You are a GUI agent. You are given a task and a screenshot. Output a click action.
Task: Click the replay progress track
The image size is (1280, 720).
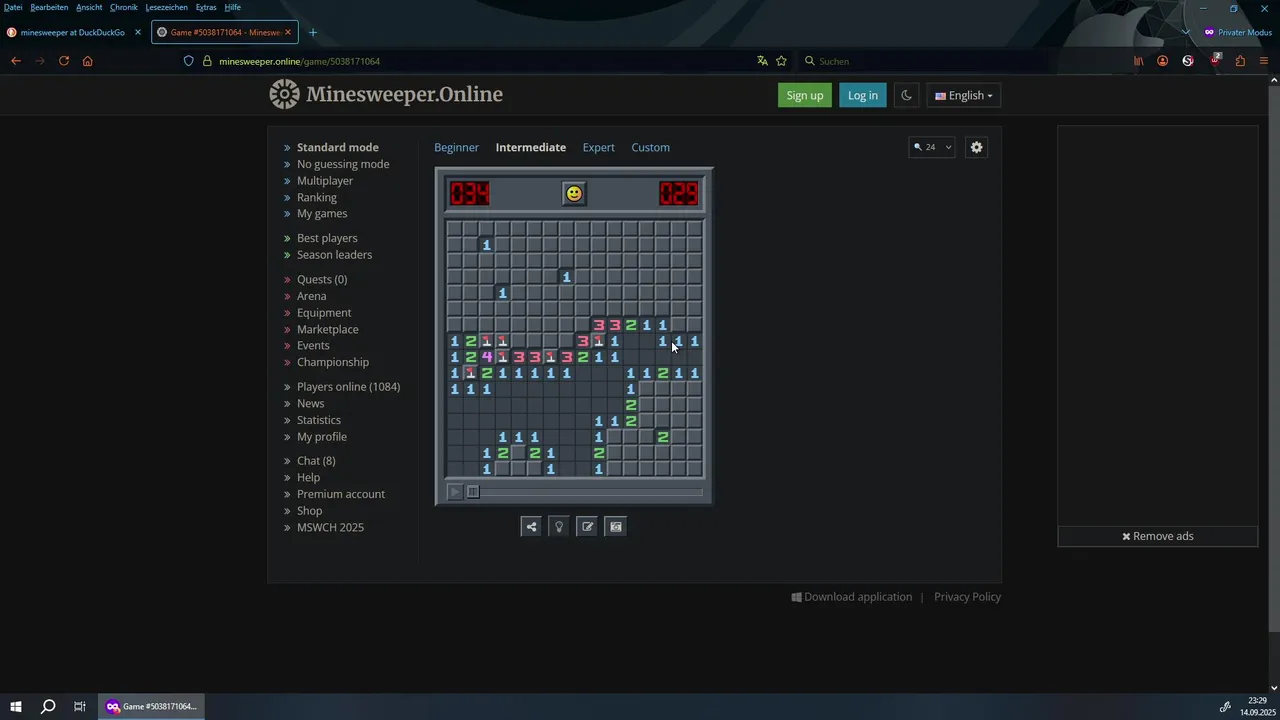tap(585, 491)
